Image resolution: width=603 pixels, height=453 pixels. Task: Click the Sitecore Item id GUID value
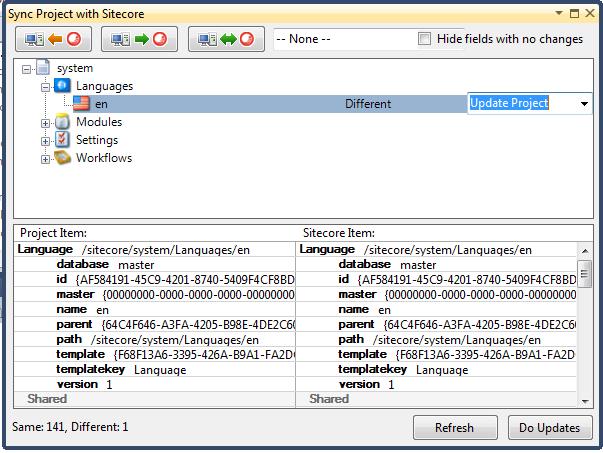(467, 280)
